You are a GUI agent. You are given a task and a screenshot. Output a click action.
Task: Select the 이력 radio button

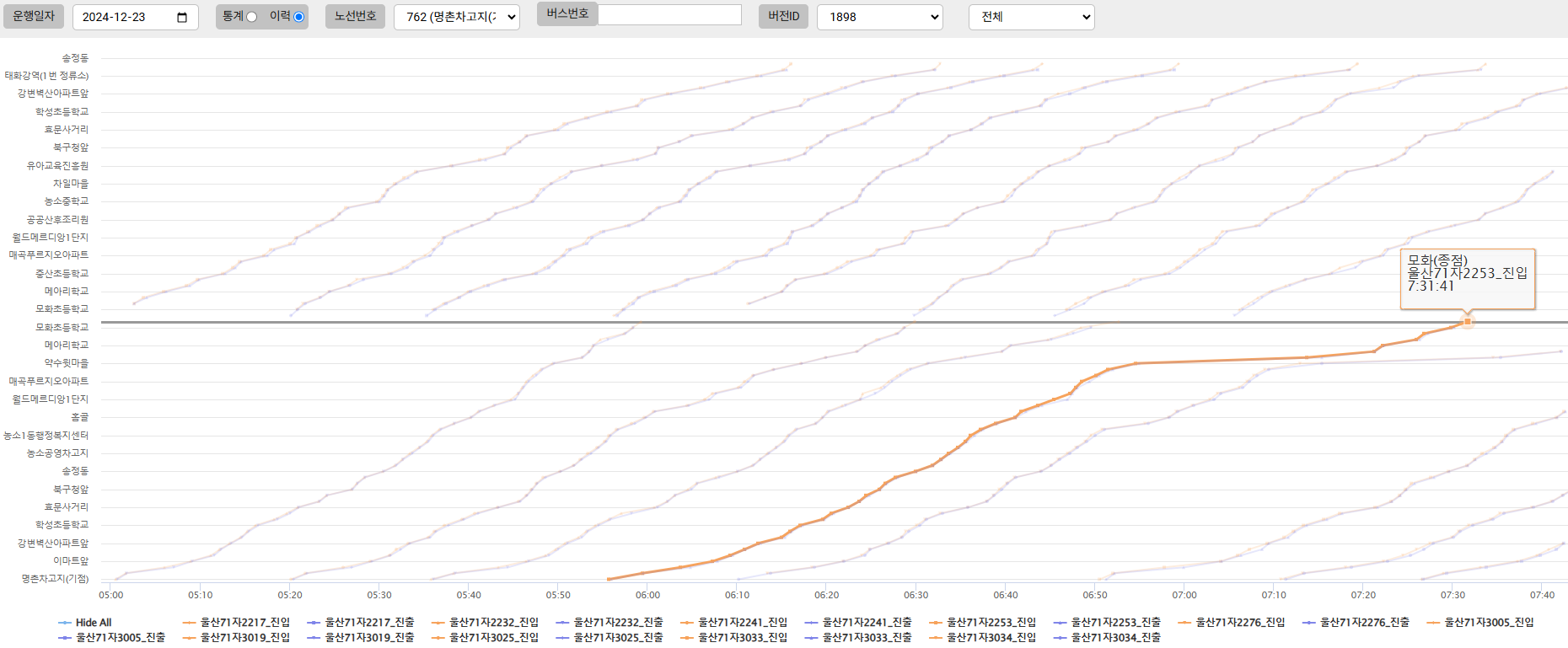coord(298,17)
